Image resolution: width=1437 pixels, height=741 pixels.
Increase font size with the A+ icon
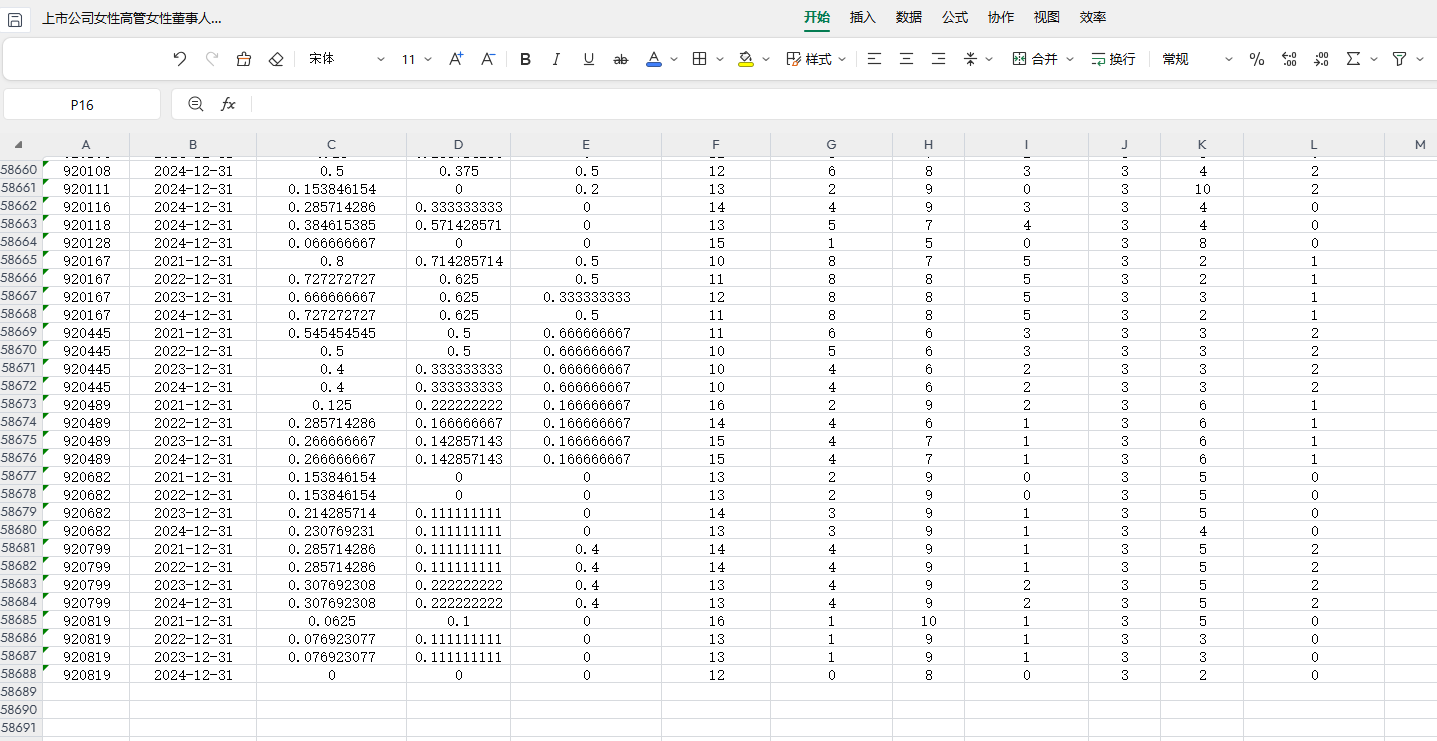[456, 60]
